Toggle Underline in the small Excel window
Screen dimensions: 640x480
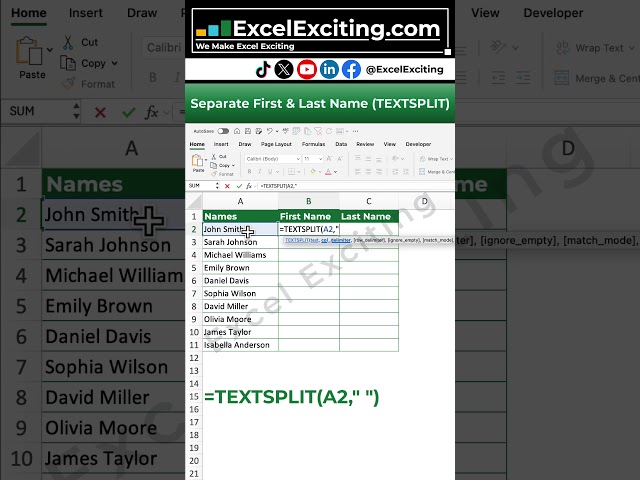270,172
